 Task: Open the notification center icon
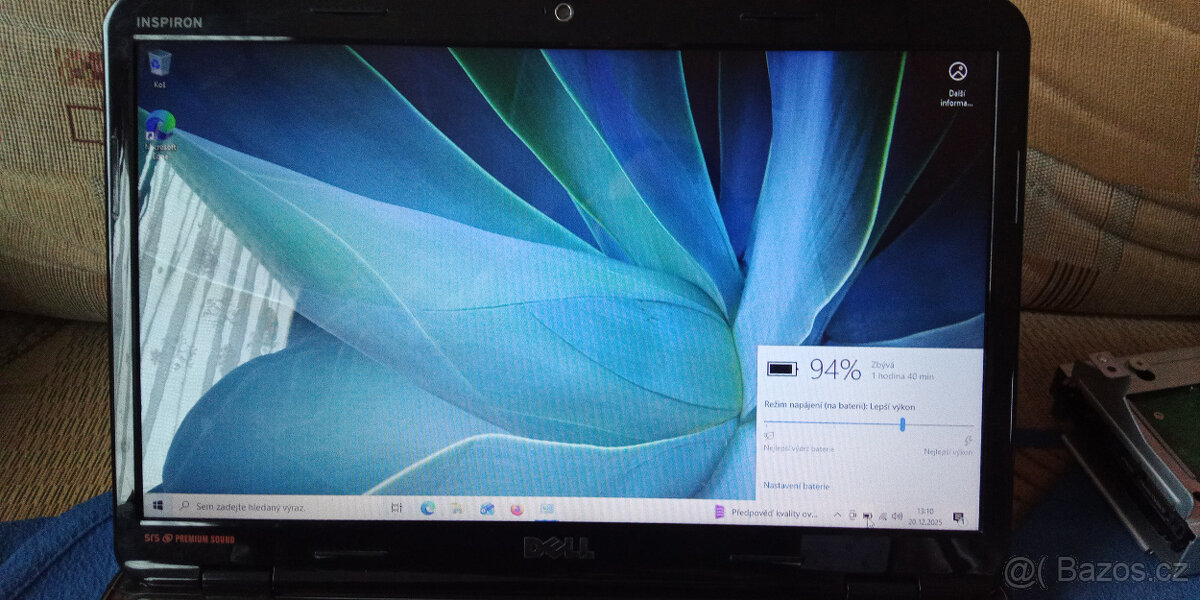(x=958, y=516)
